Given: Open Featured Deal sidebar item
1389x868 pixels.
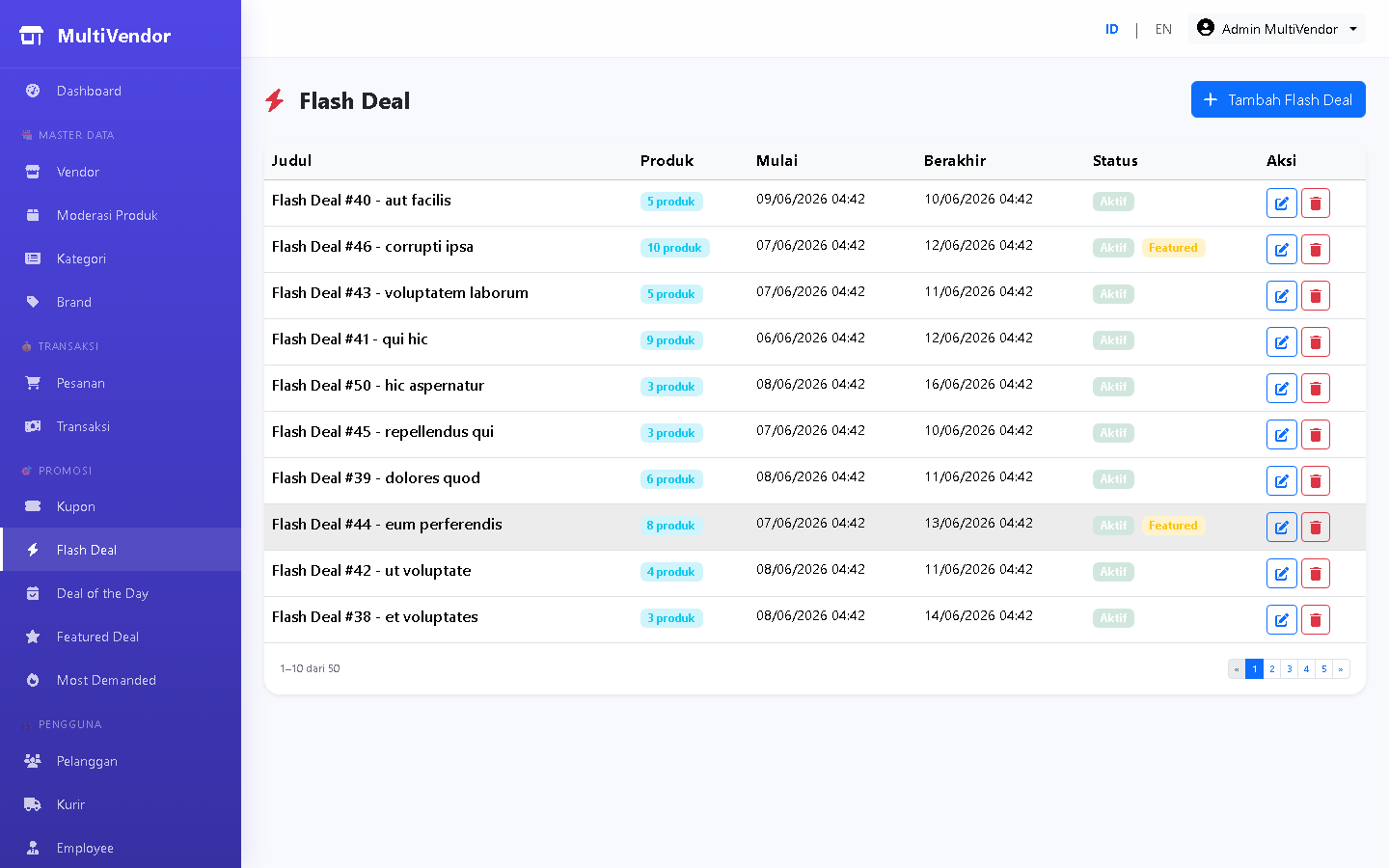Looking at the screenshot, I should (x=121, y=637).
